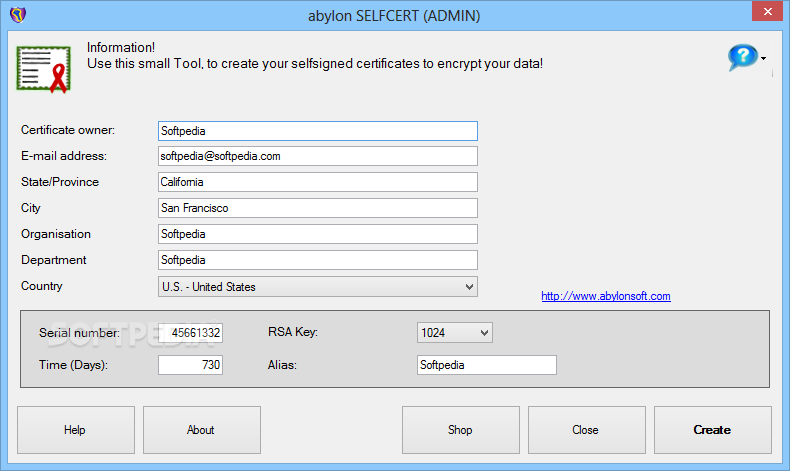
Task: Click the Close button at bottom
Action: (586, 430)
